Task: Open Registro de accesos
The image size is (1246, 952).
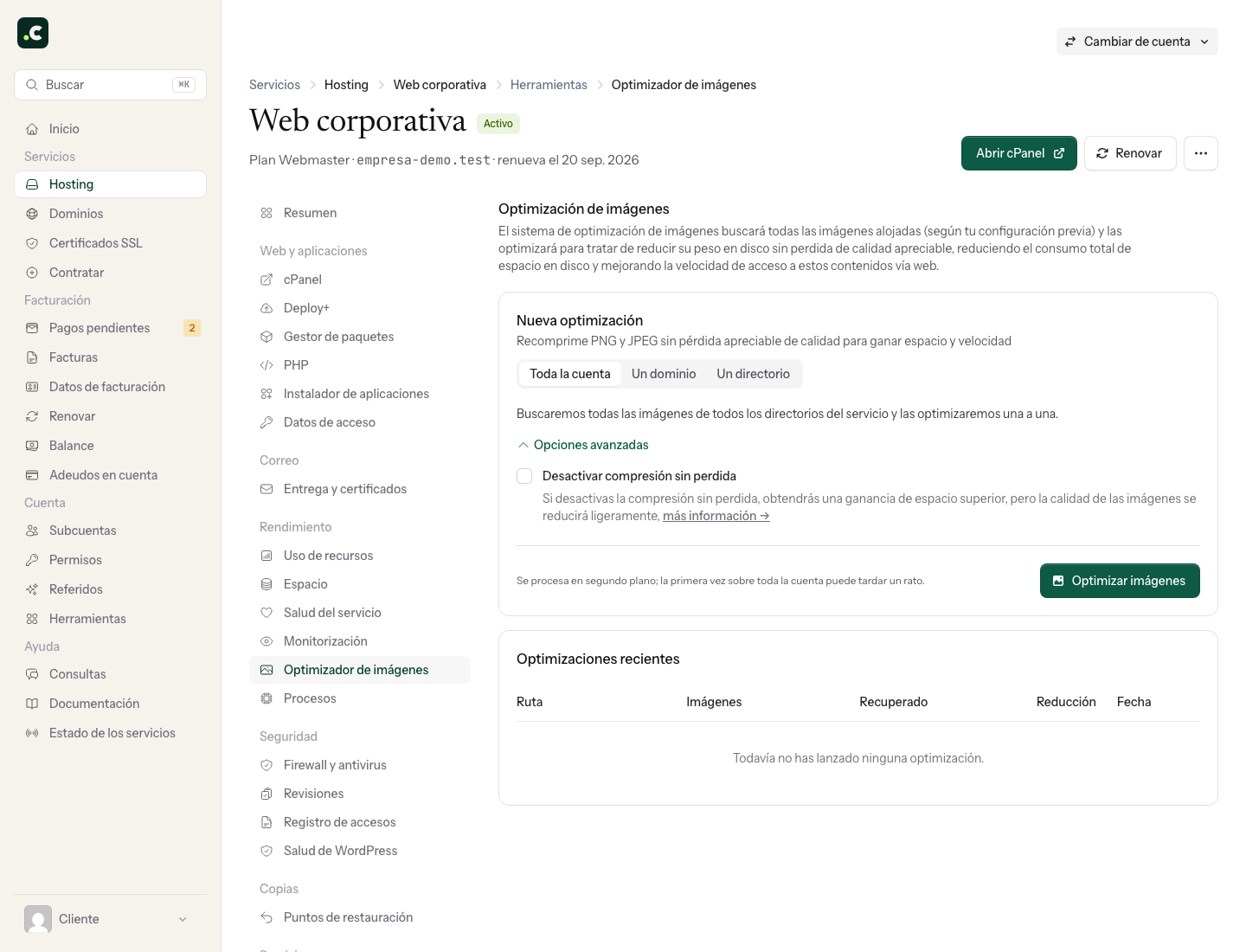Action: [360, 822]
